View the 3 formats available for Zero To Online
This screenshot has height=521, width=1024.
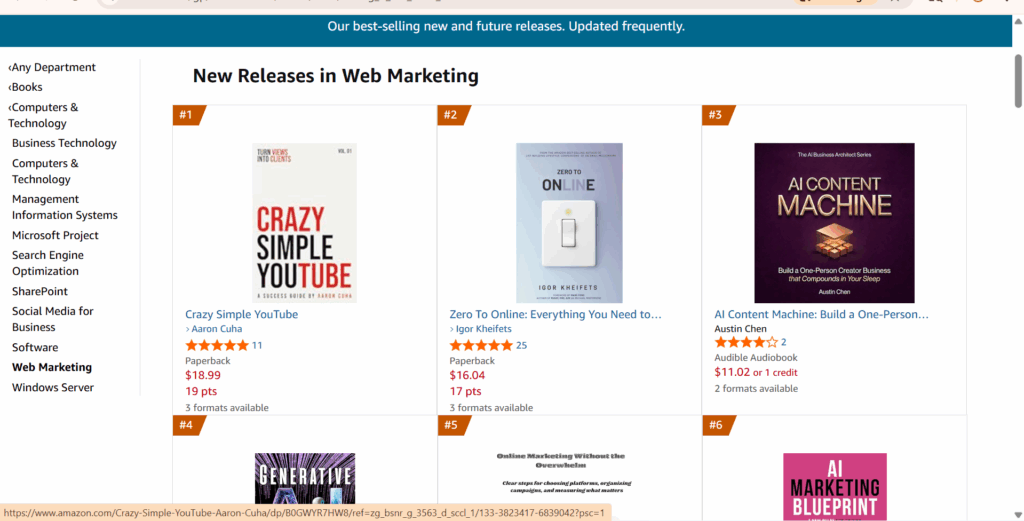(491, 408)
